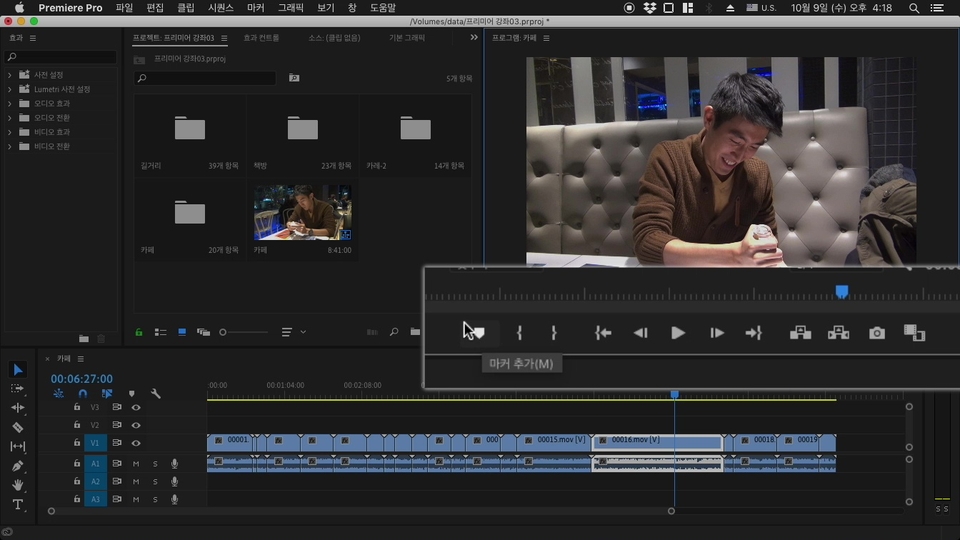Switch project panel to freeform view
Screen dimensions: 960x540
(203, 332)
